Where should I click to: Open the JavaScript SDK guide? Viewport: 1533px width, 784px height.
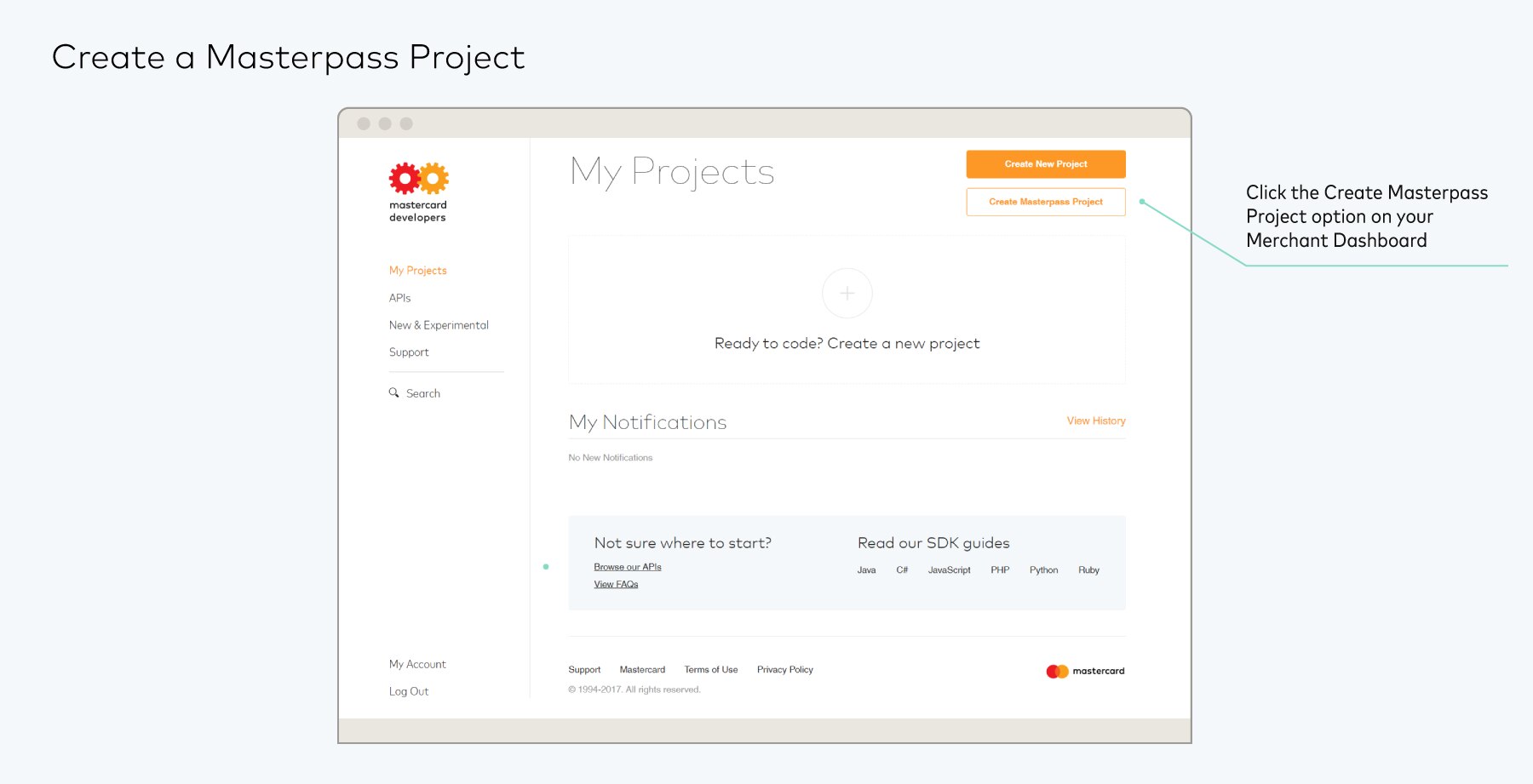(x=949, y=570)
